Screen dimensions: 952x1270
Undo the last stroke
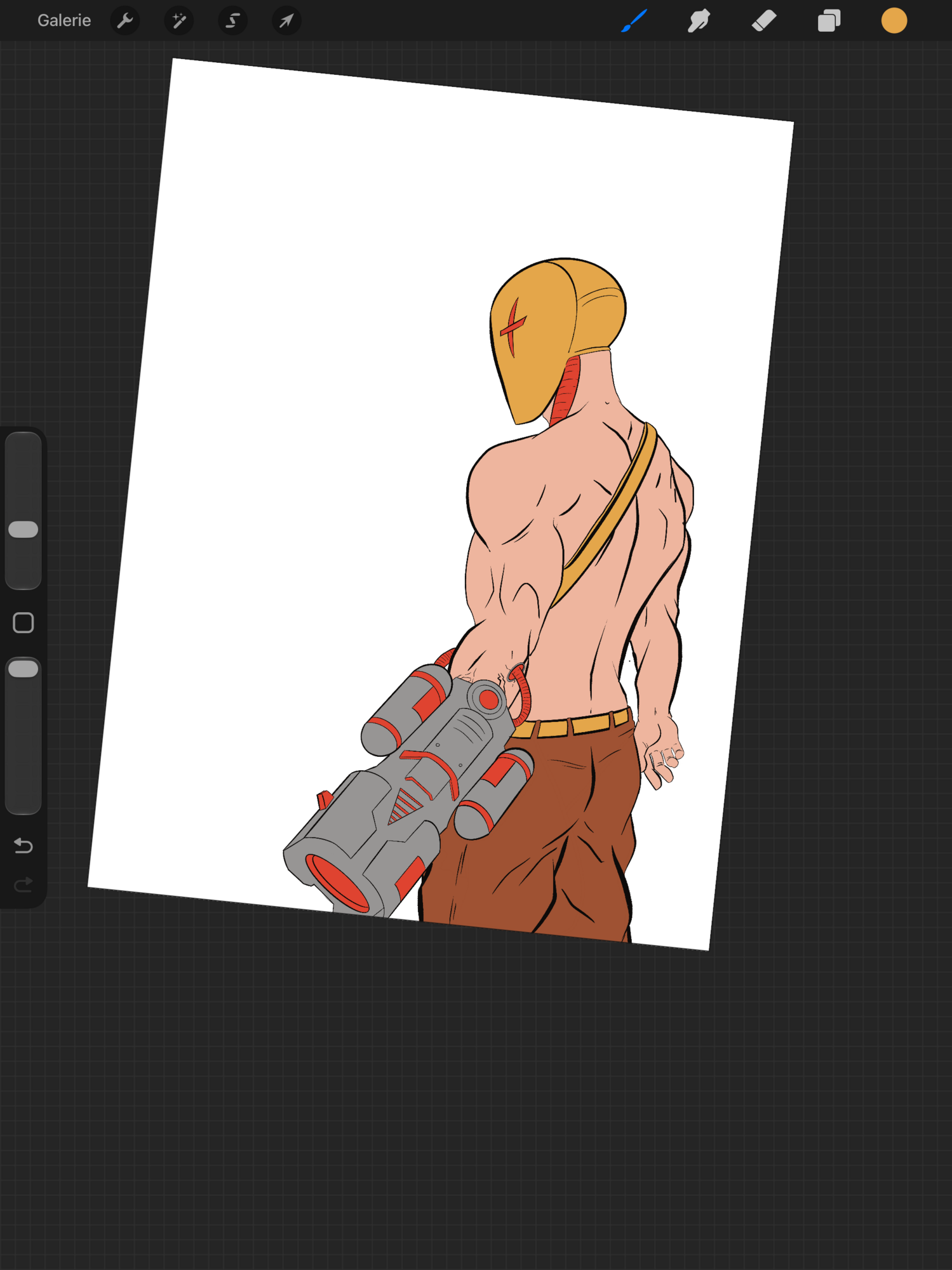[x=23, y=846]
